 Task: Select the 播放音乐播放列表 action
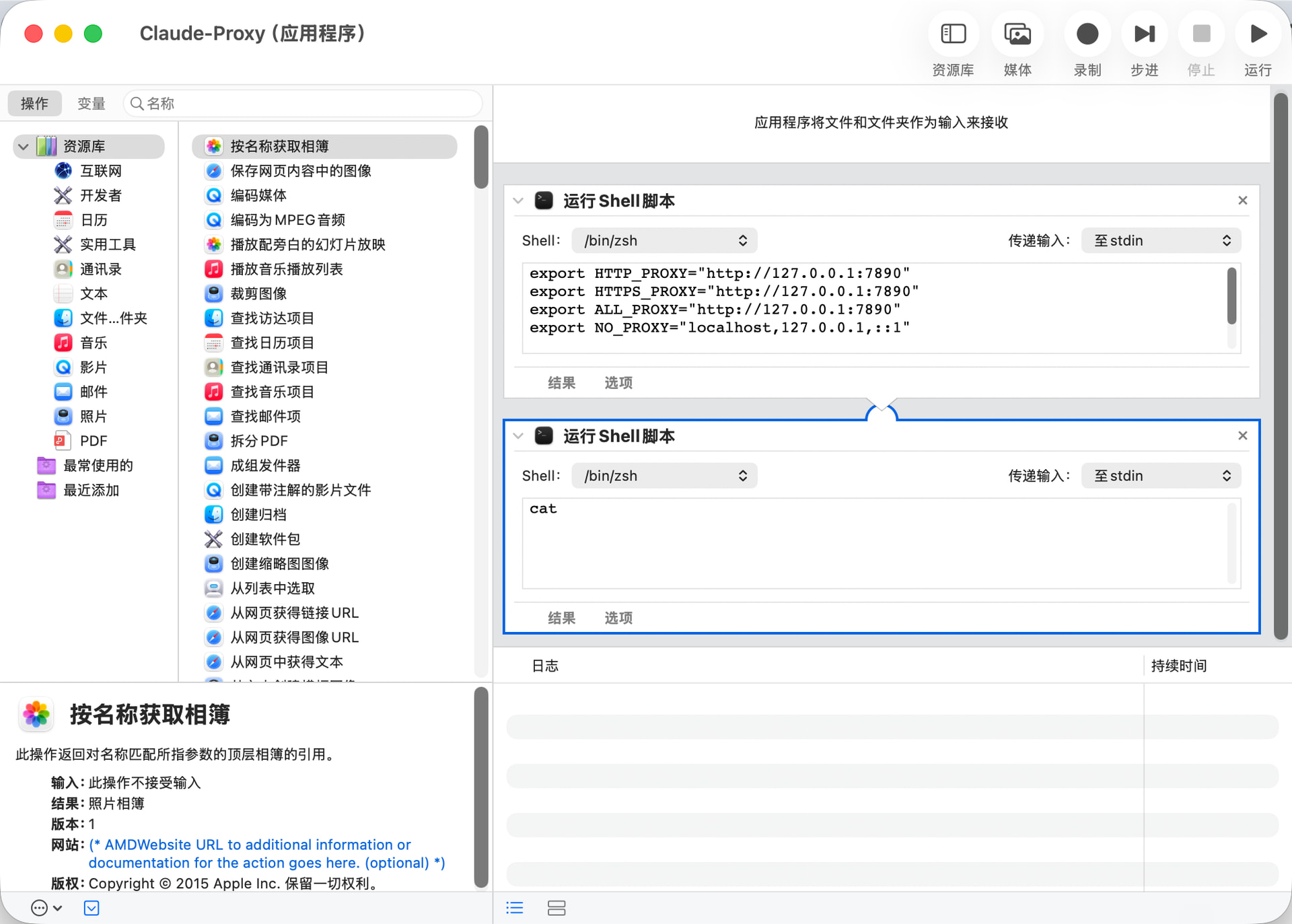click(325, 269)
